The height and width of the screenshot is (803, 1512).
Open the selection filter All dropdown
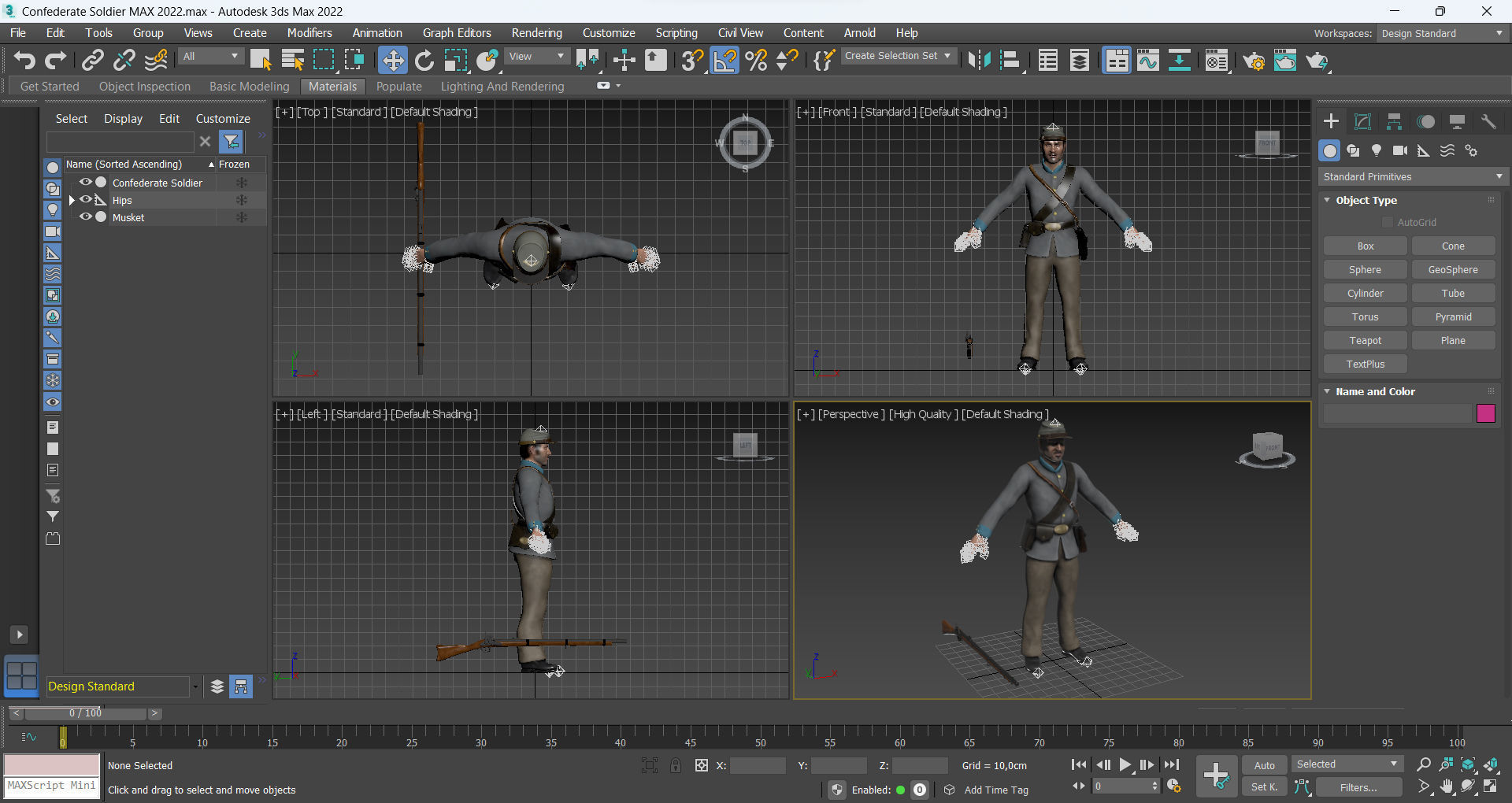tap(210, 57)
